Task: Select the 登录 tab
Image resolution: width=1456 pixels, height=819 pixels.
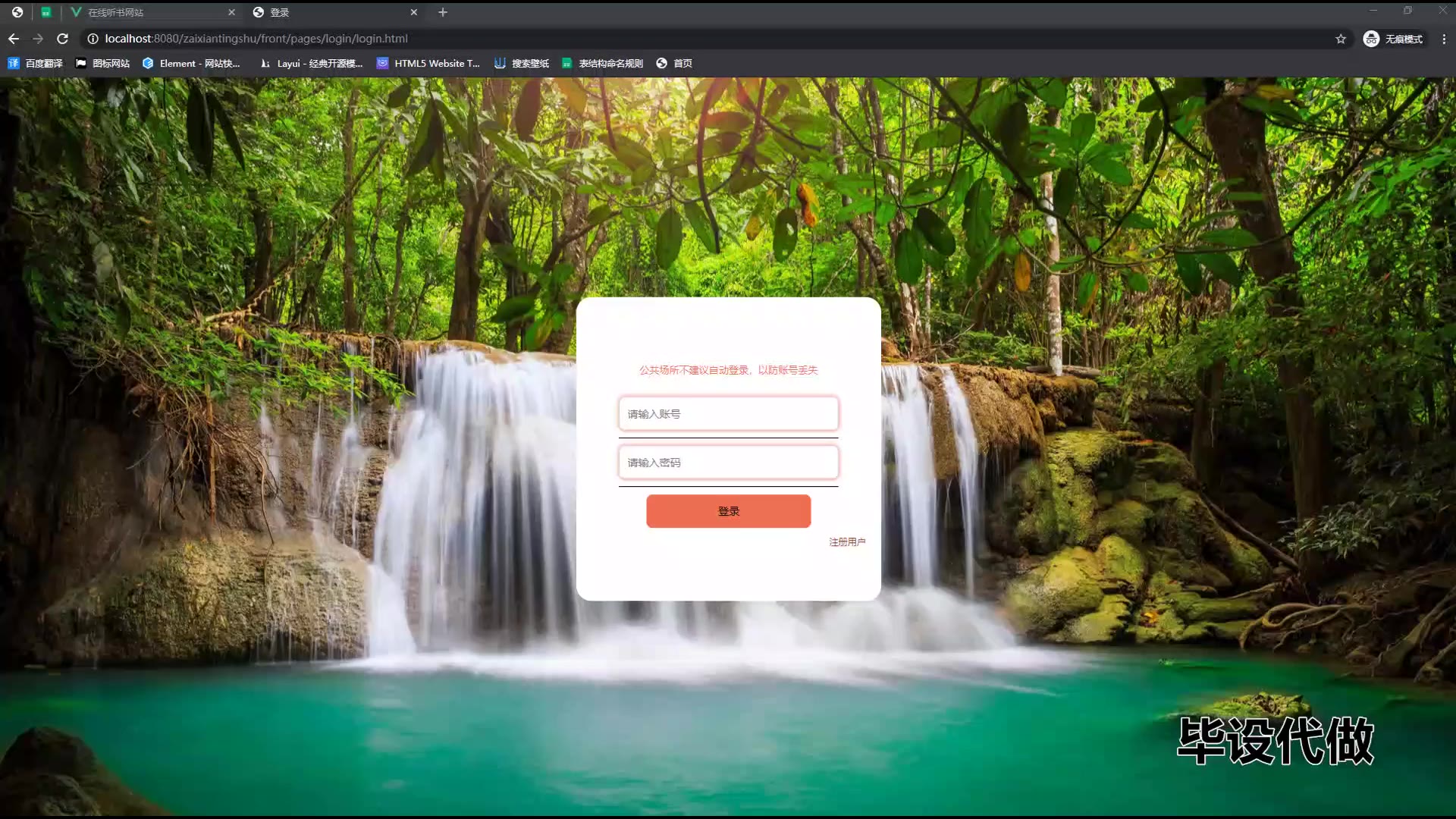Action: 335,12
